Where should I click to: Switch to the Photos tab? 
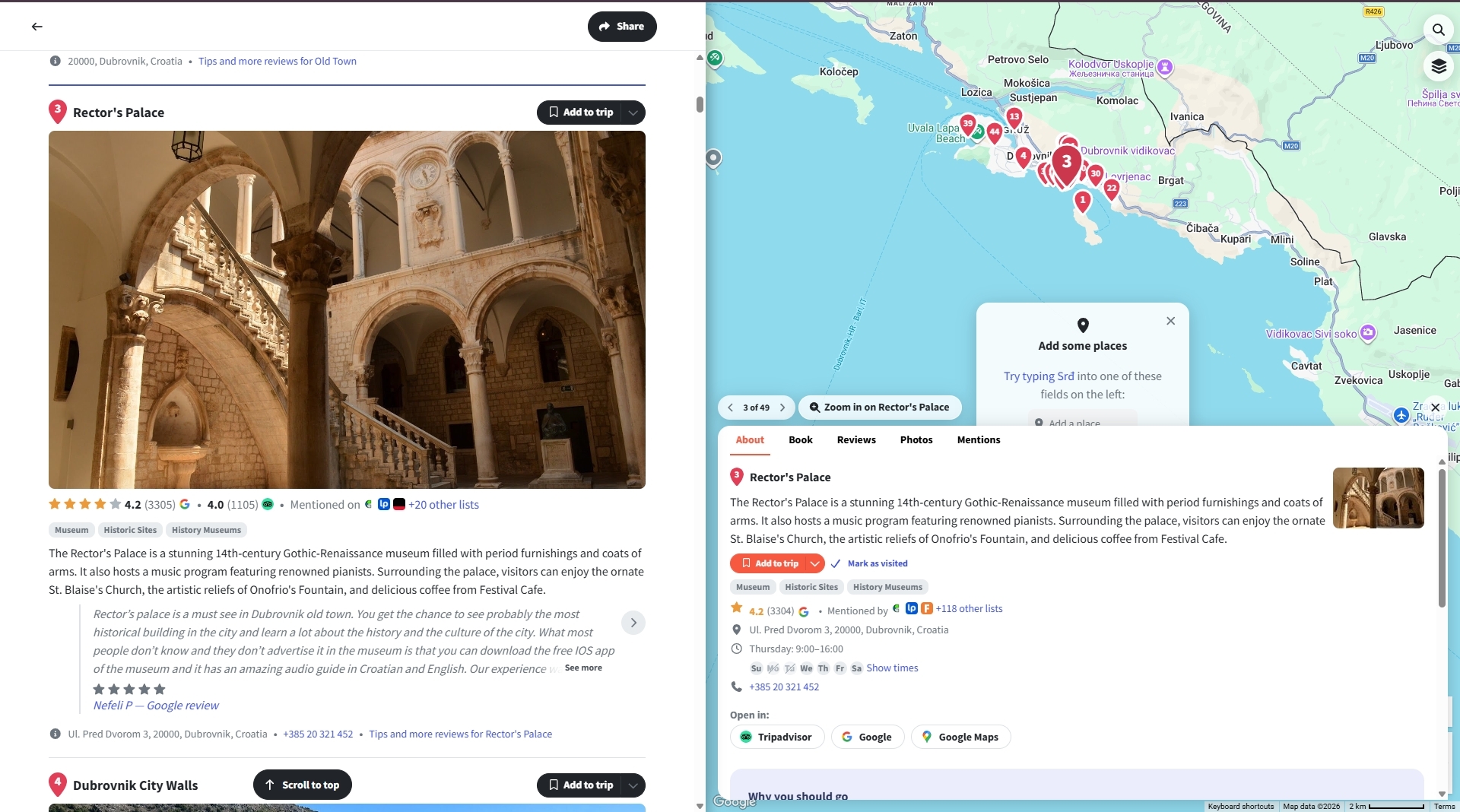[x=916, y=439]
